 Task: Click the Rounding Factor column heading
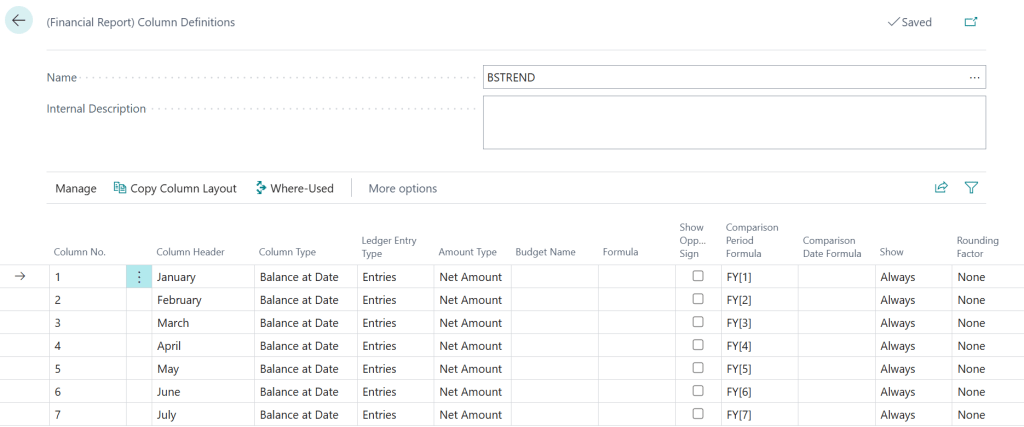pos(978,246)
